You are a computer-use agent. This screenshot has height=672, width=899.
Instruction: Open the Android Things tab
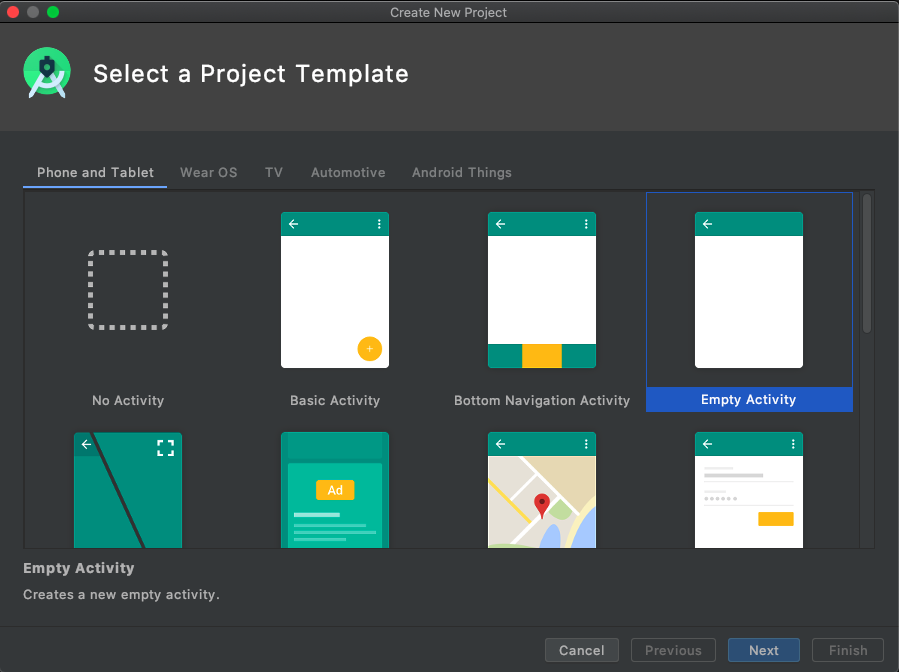pos(462,173)
